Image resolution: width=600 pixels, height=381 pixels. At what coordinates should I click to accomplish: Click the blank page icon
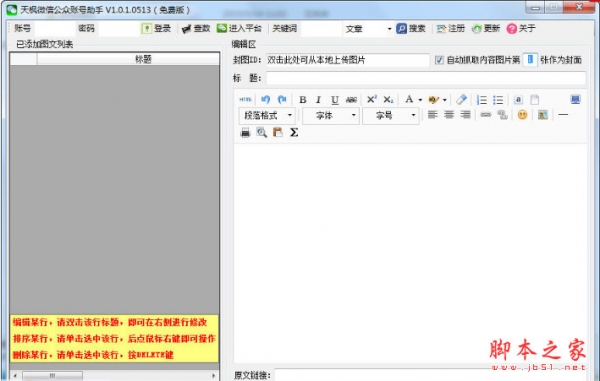pyautogui.click(x=535, y=100)
